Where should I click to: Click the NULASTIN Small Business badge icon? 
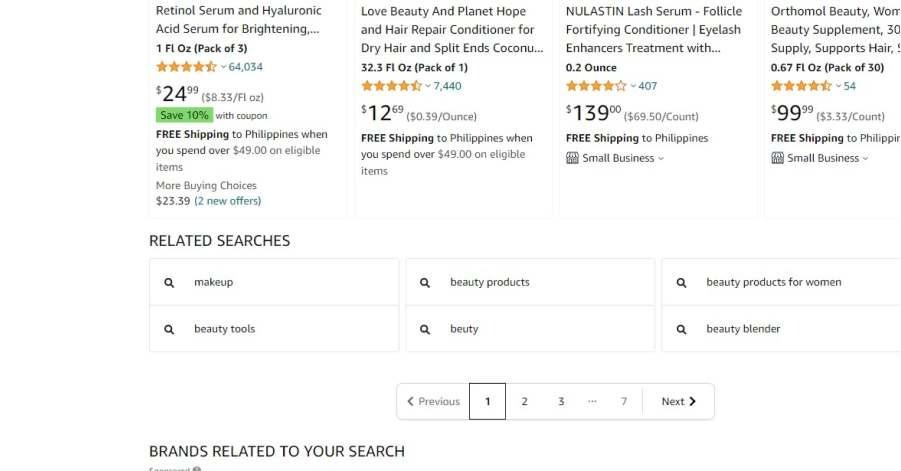tap(572, 158)
